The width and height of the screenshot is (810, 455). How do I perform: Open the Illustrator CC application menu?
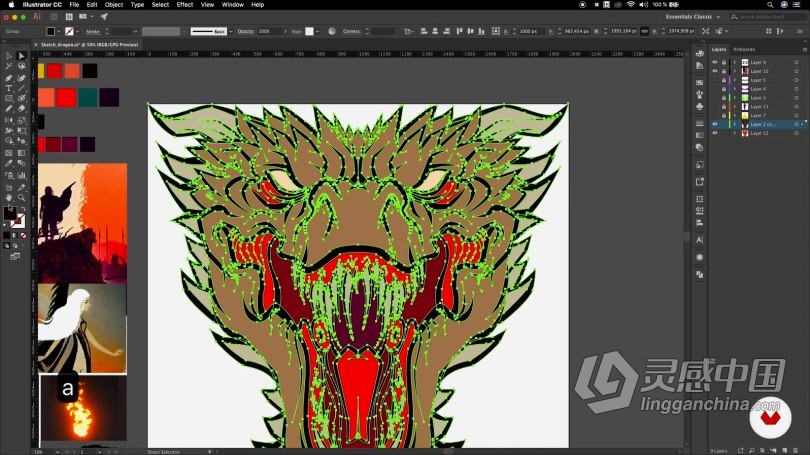[42, 5]
